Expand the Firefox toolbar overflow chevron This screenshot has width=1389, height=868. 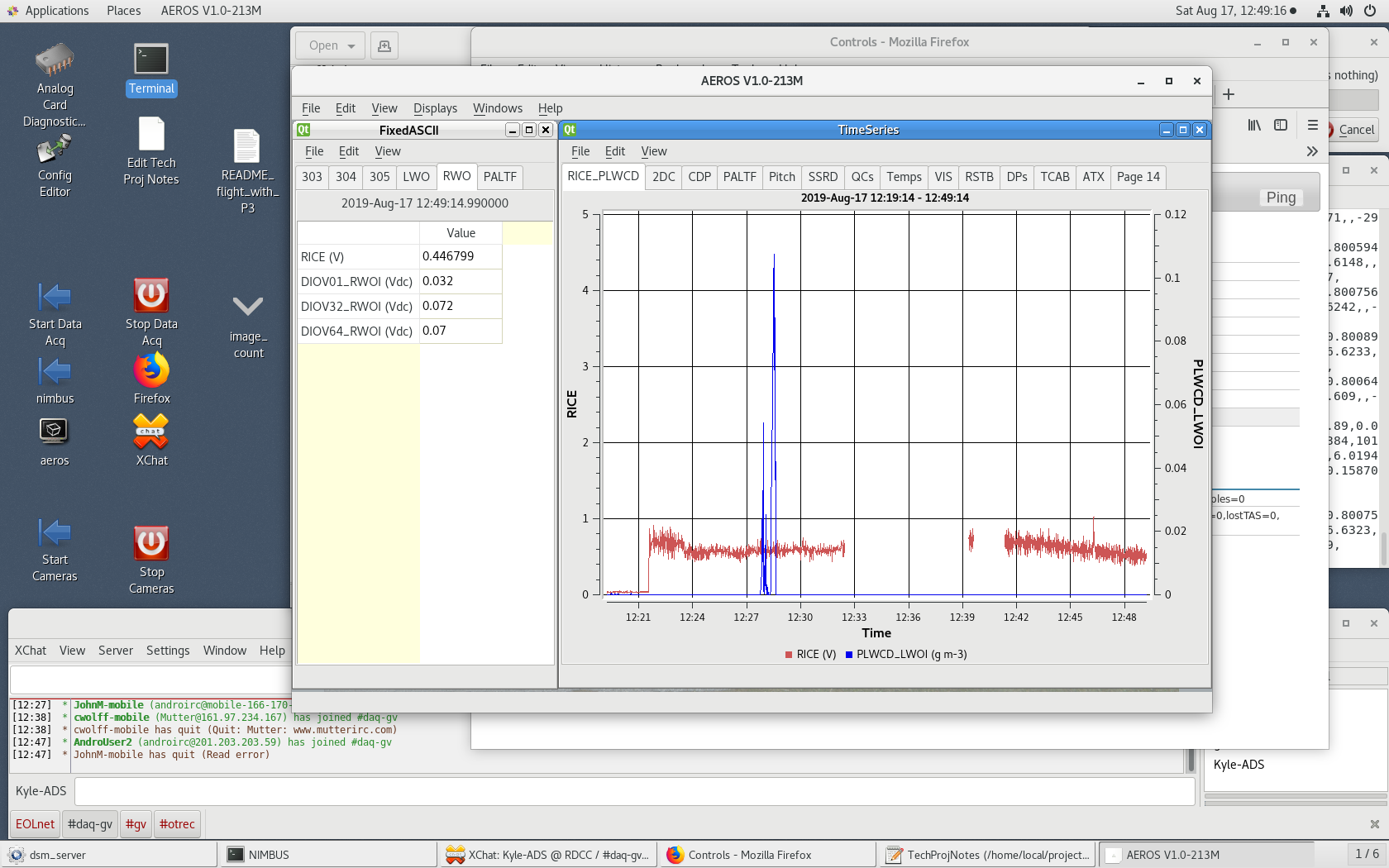[1311, 151]
